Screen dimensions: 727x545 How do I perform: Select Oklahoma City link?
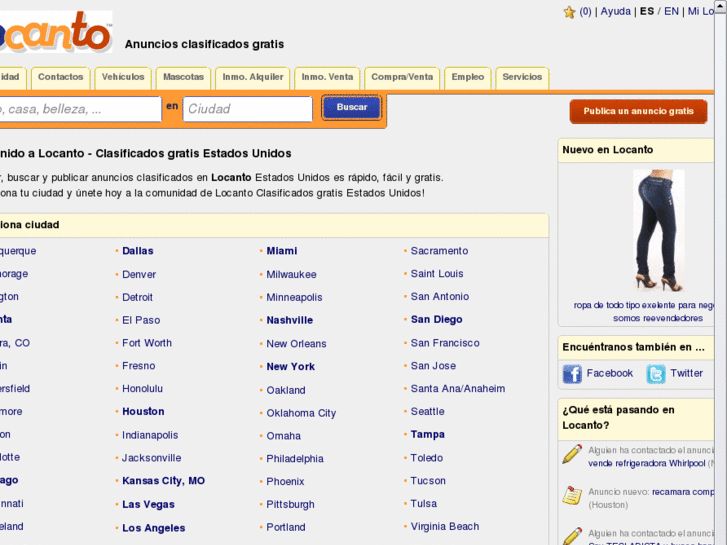click(x=301, y=413)
